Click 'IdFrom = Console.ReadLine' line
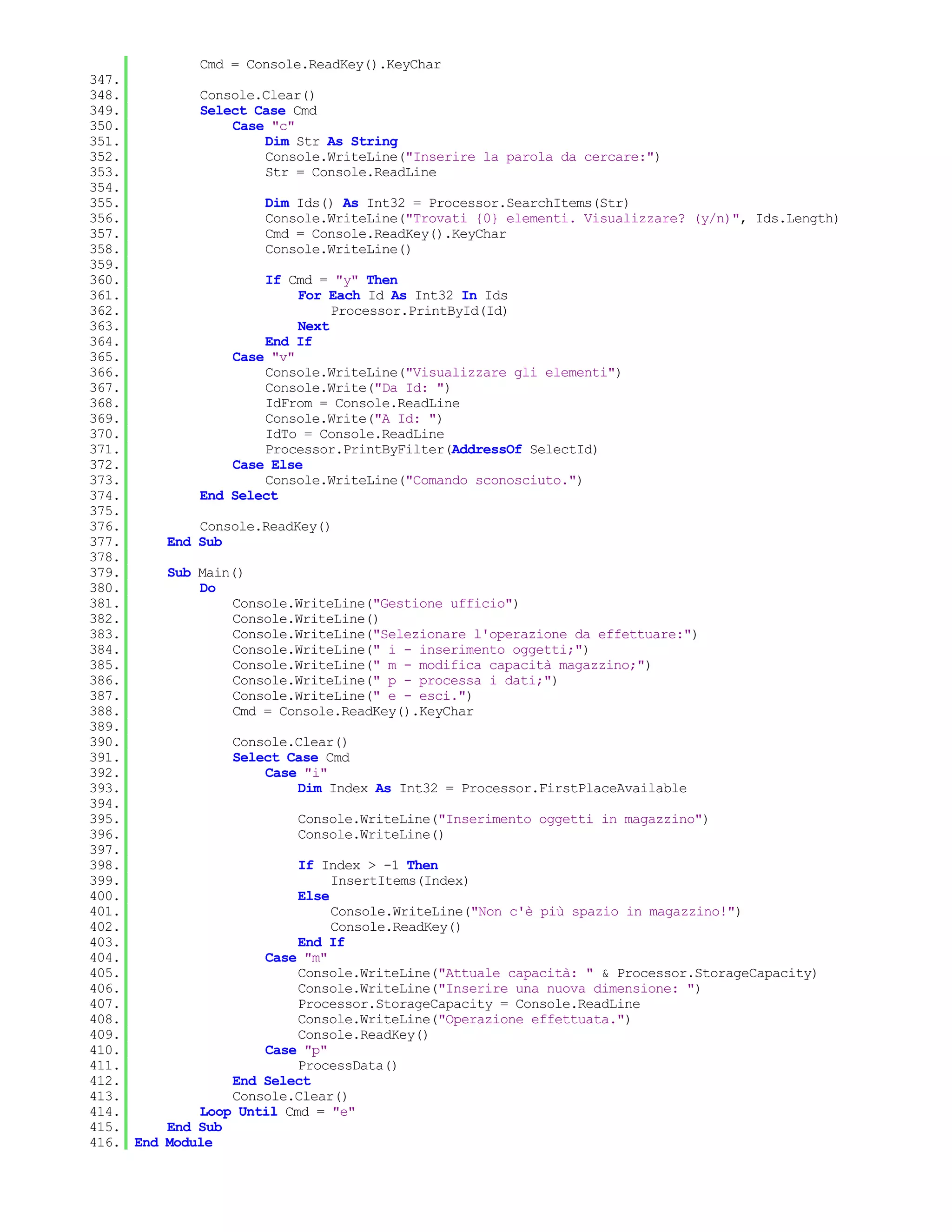 pos(363,404)
